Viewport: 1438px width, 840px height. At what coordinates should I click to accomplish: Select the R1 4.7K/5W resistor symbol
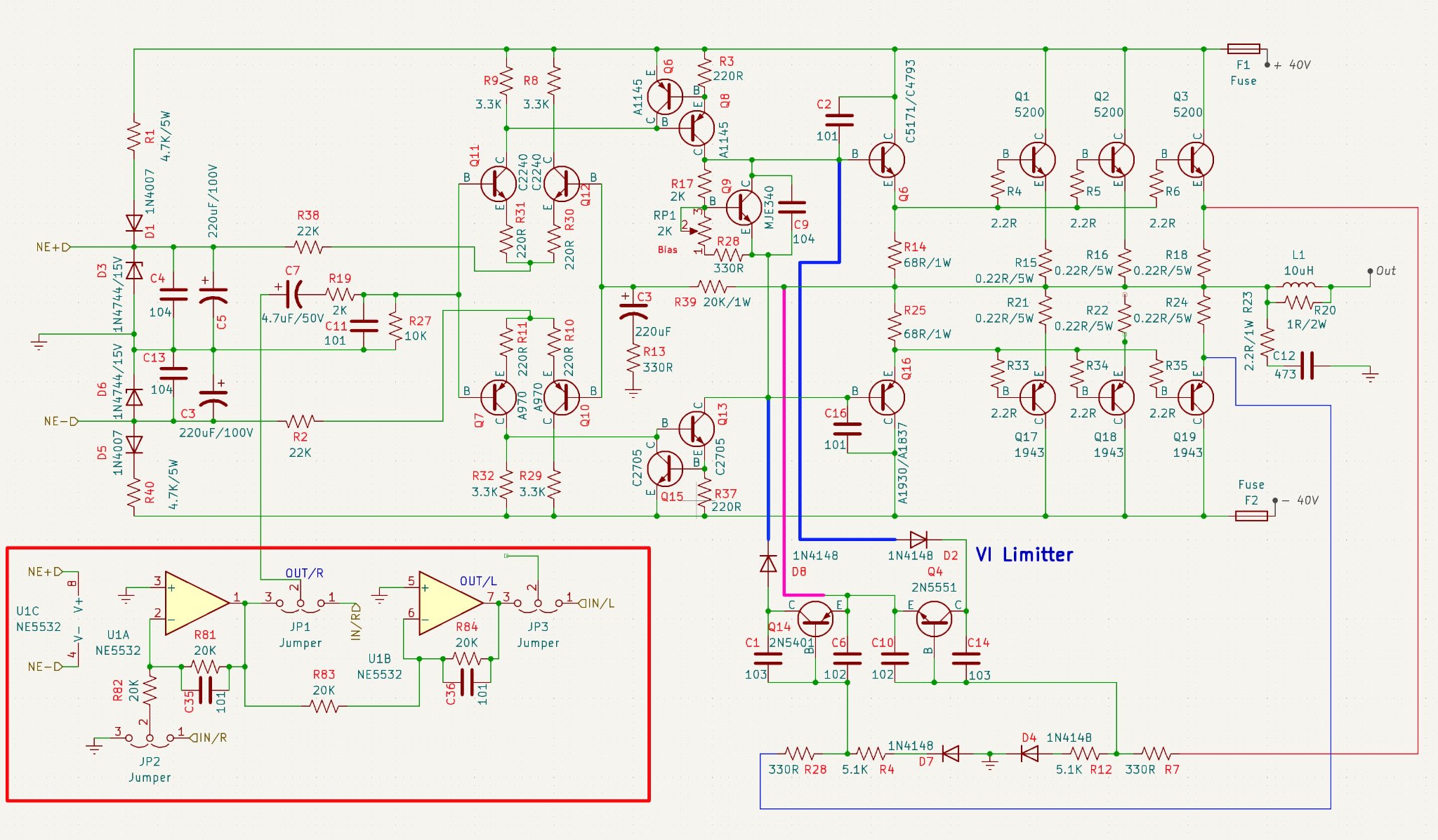[x=134, y=136]
